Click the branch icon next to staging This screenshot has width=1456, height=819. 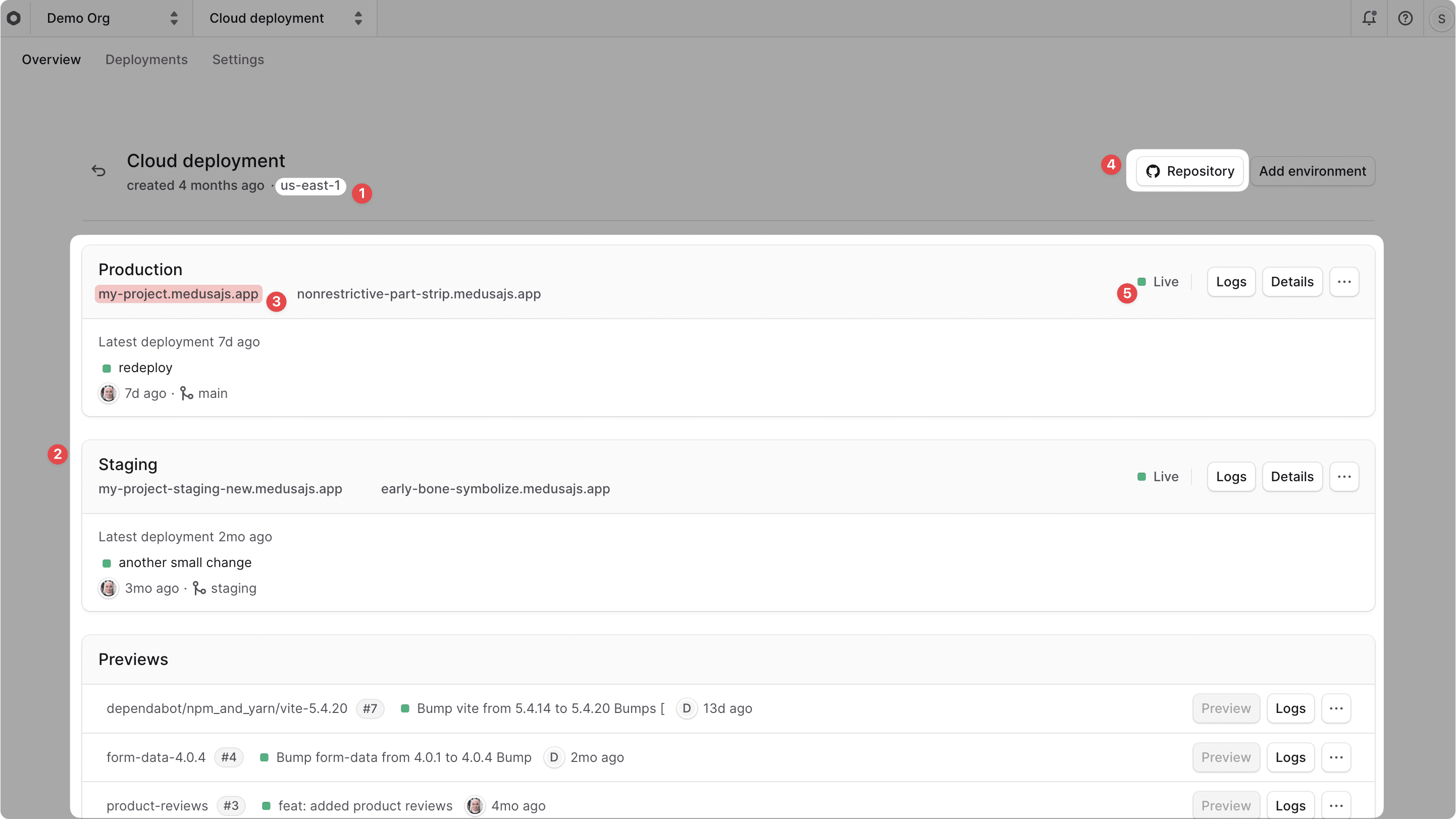(199, 588)
